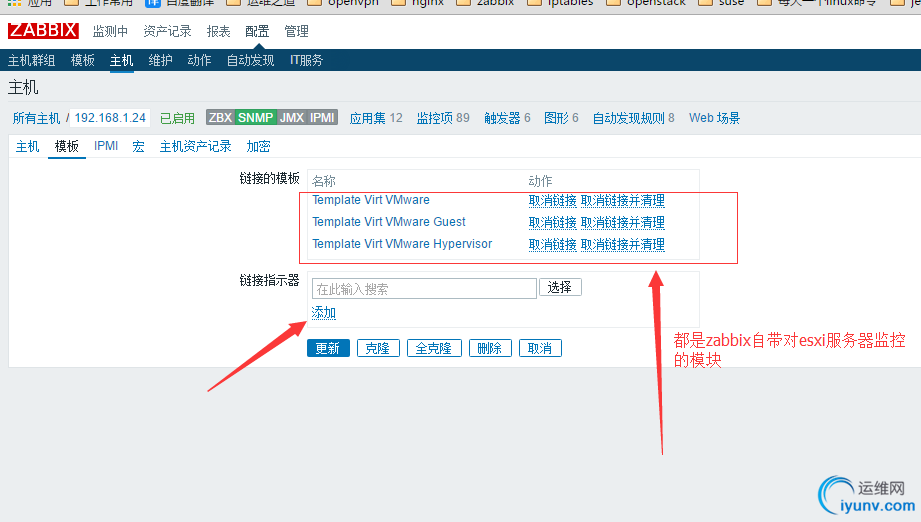Viewport: 921px width, 522px height.
Task: Click the 克隆 button
Action: tap(378, 348)
